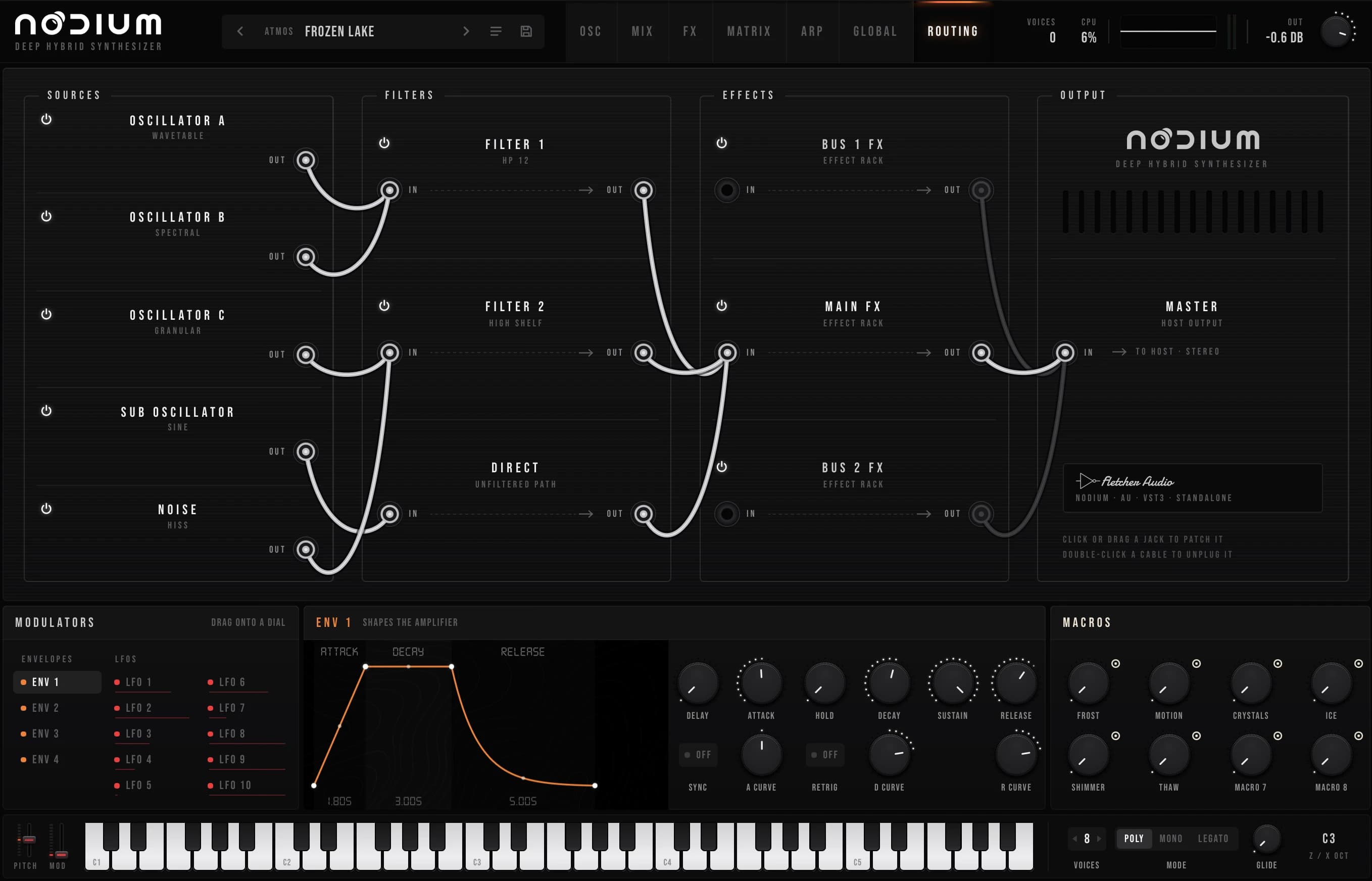The width and height of the screenshot is (1372, 881).
Task: Save preset with the floppy disk icon
Action: [526, 31]
